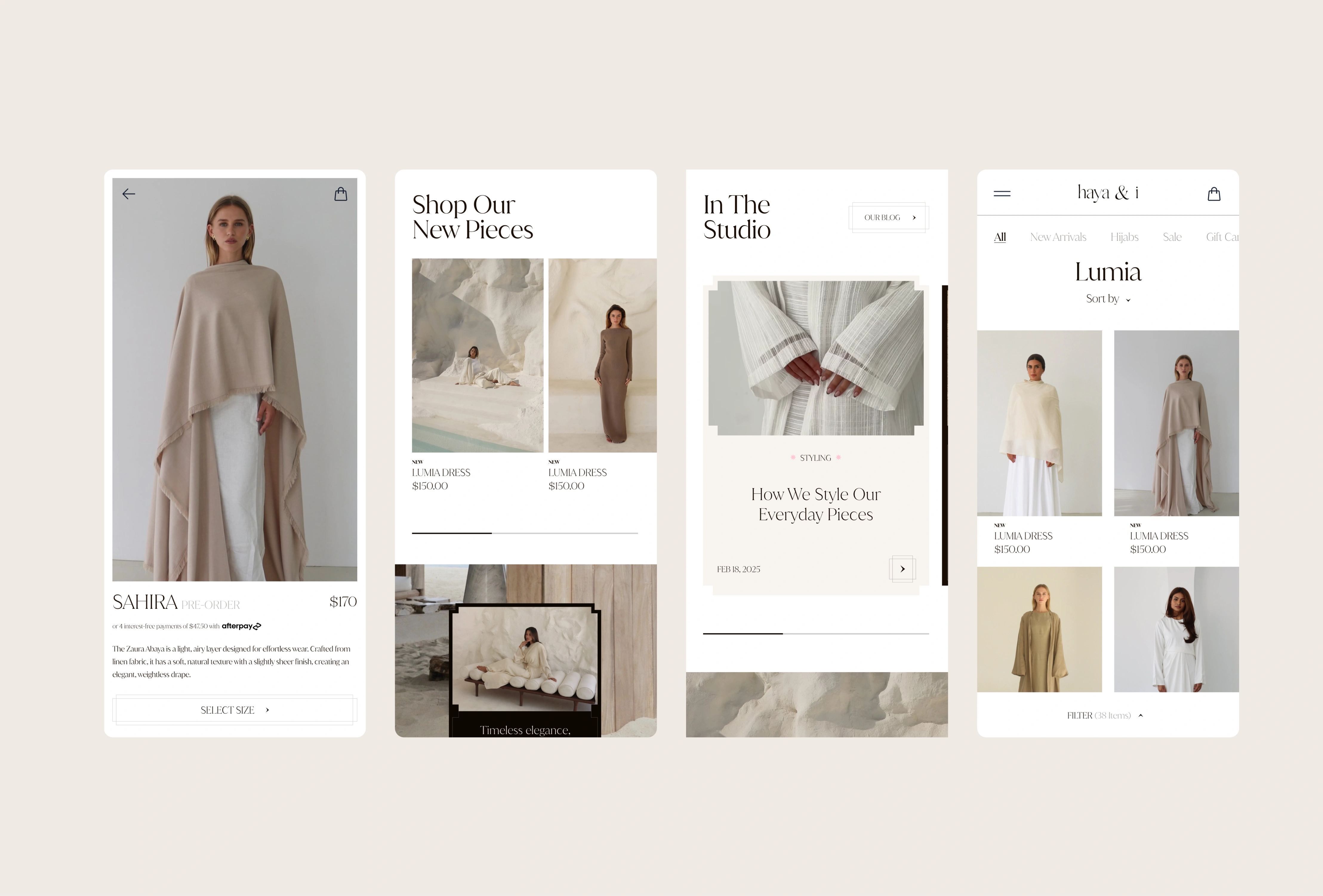Click the back arrow on Sahira page
Screen dimensions: 1323x896
coord(129,194)
